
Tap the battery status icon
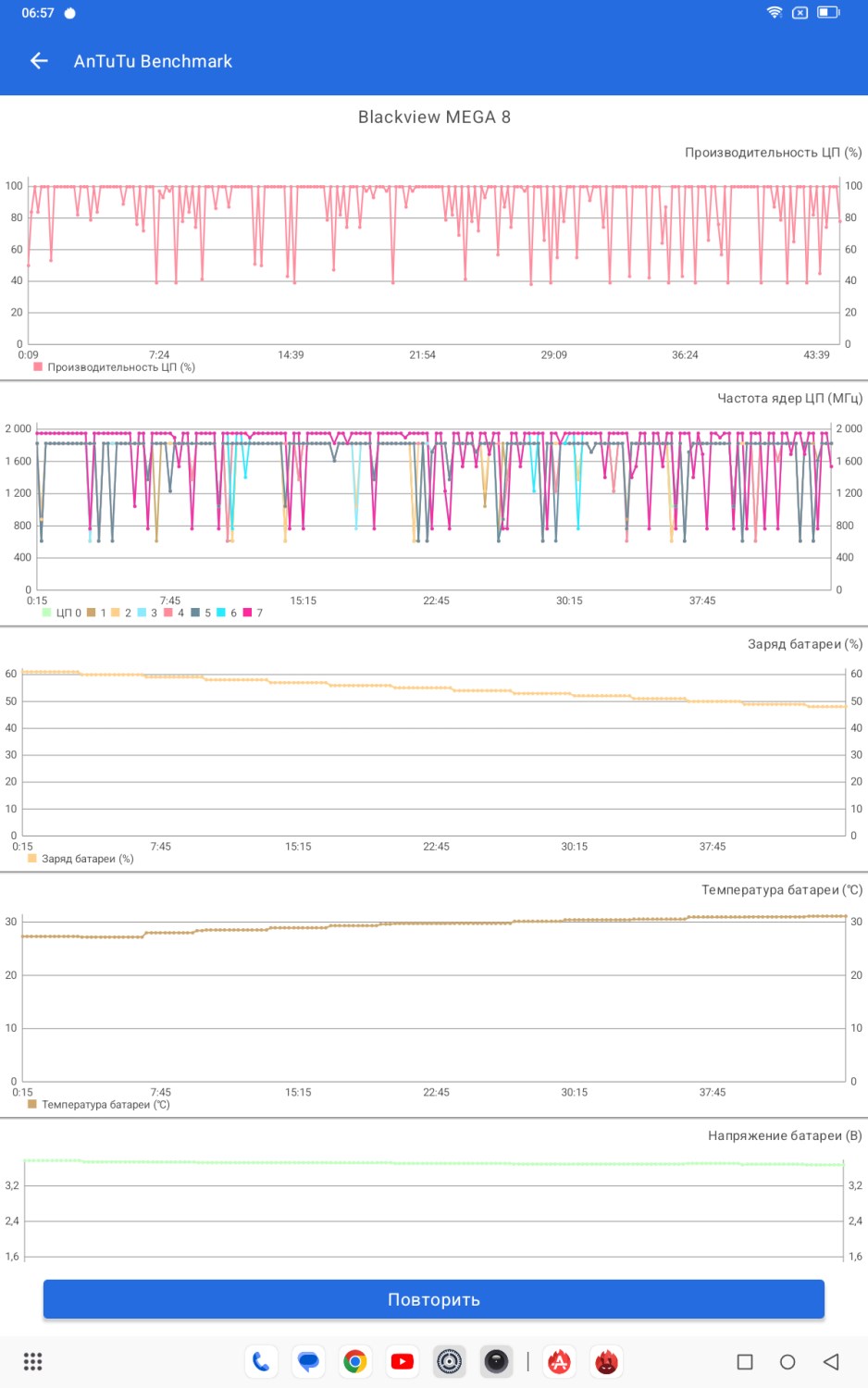coord(828,12)
